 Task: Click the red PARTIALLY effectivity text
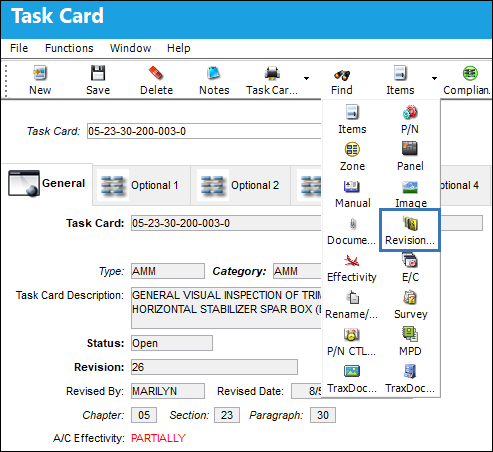[x=158, y=438]
